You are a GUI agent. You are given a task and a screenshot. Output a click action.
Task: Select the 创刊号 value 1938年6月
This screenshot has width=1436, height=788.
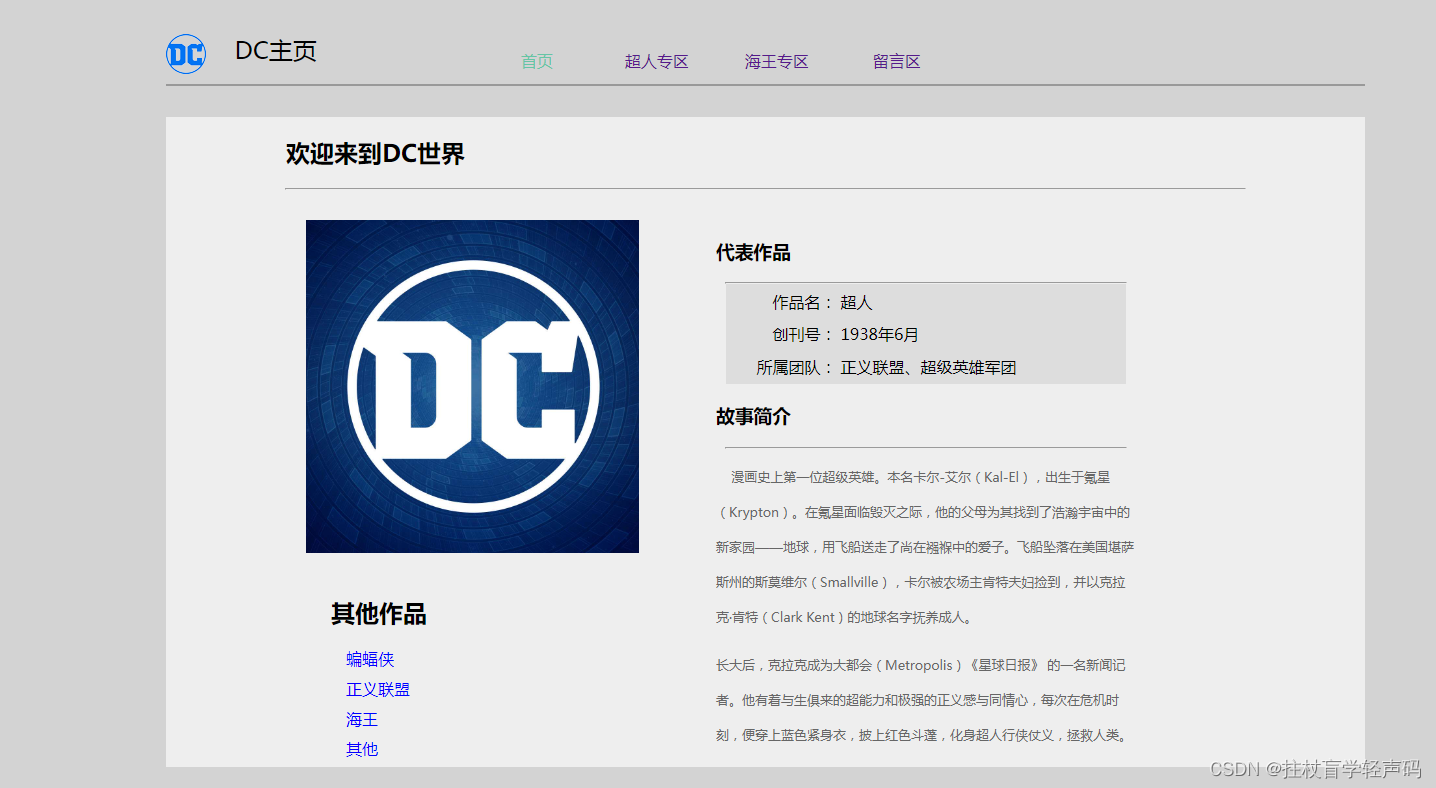pos(879,335)
